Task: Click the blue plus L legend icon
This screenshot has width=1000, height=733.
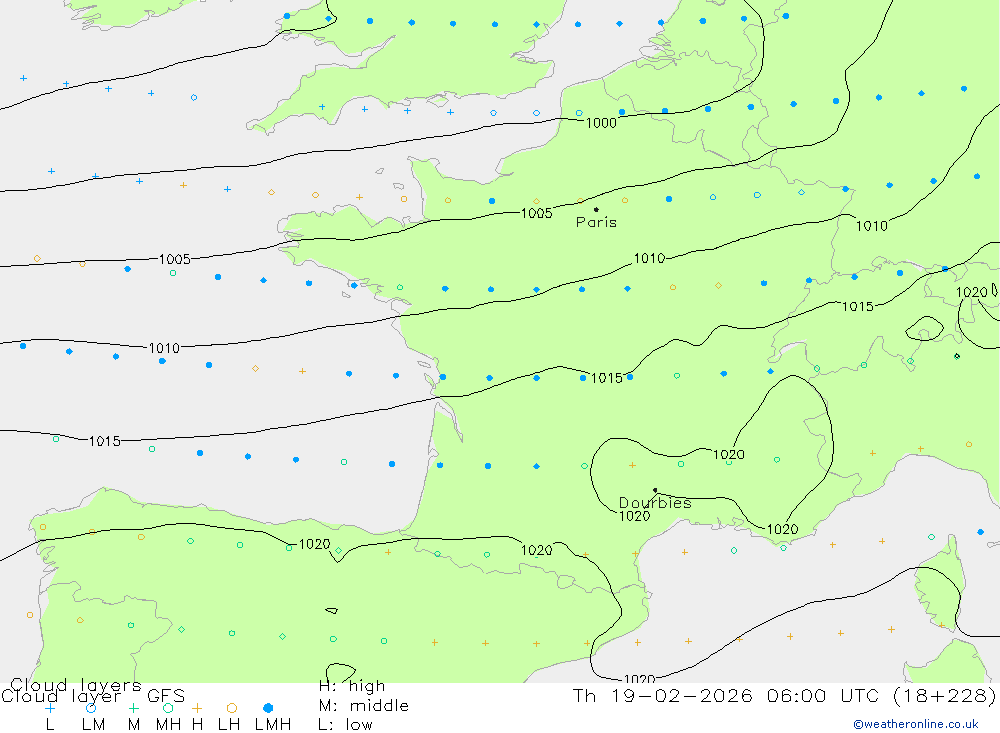Action: (50, 708)
